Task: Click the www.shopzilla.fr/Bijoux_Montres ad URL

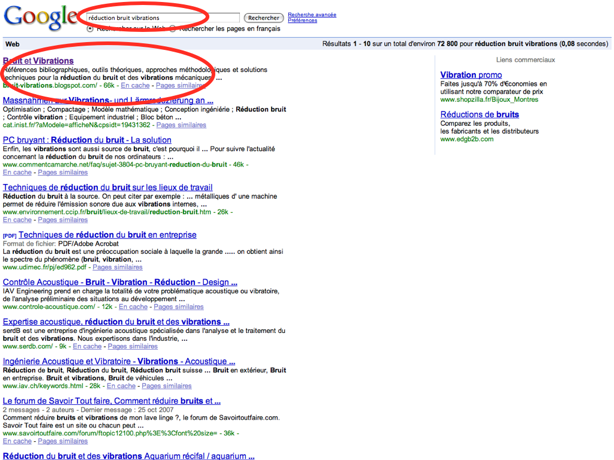Action: 489,99
